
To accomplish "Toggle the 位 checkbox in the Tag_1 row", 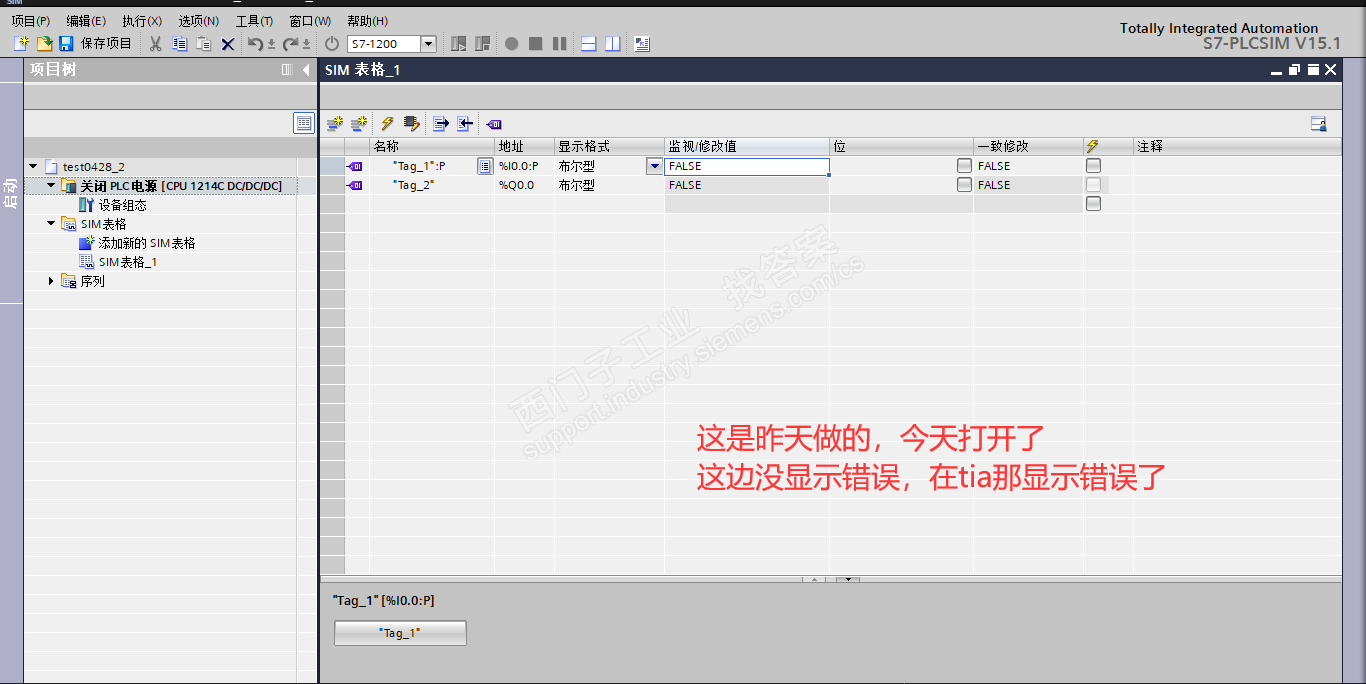I will point(964,166).
